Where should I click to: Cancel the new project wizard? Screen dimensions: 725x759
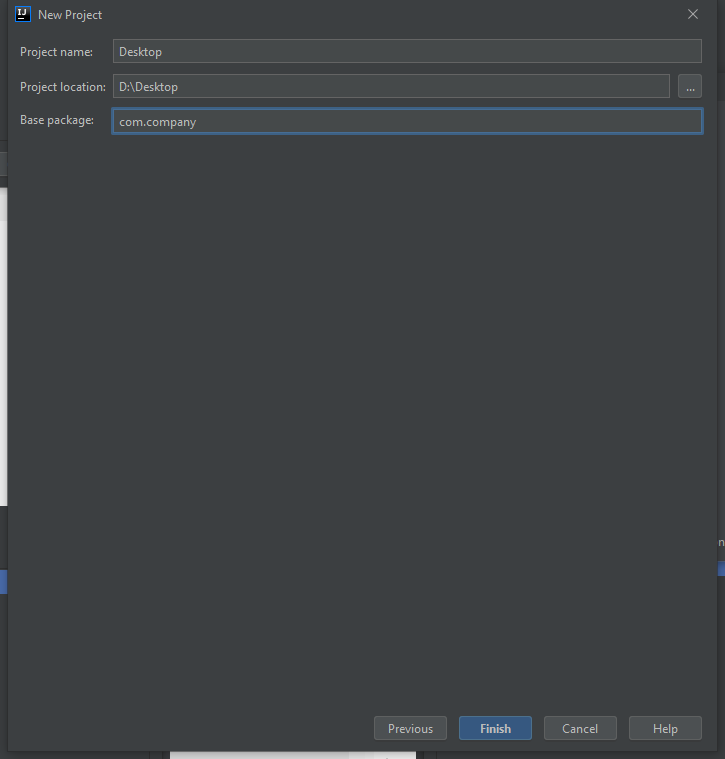click(580, 728)
